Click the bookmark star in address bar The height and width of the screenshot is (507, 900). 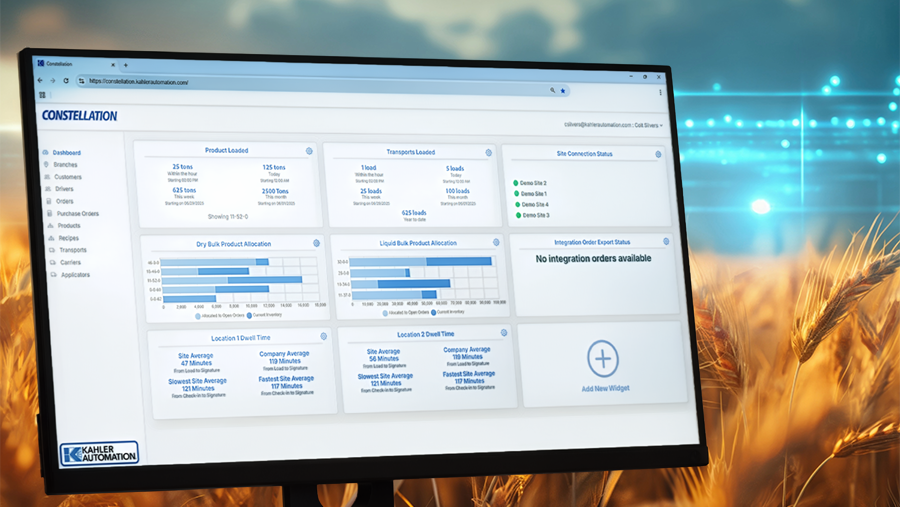tap(562, 91)
